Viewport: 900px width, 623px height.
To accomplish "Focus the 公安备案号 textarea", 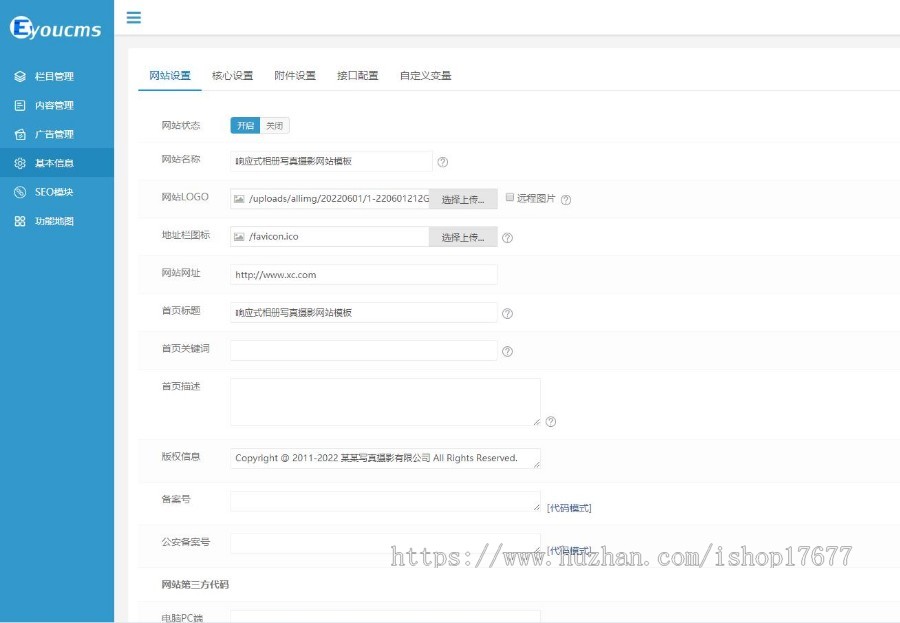I will point(385,543).
